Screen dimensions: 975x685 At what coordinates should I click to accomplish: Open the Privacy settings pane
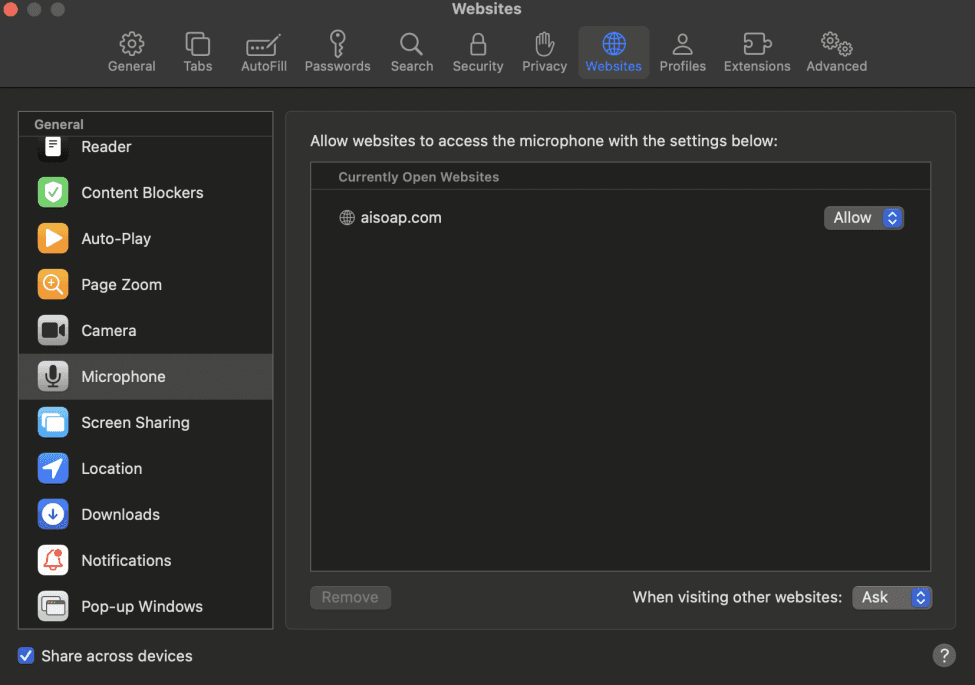point(544,52)
